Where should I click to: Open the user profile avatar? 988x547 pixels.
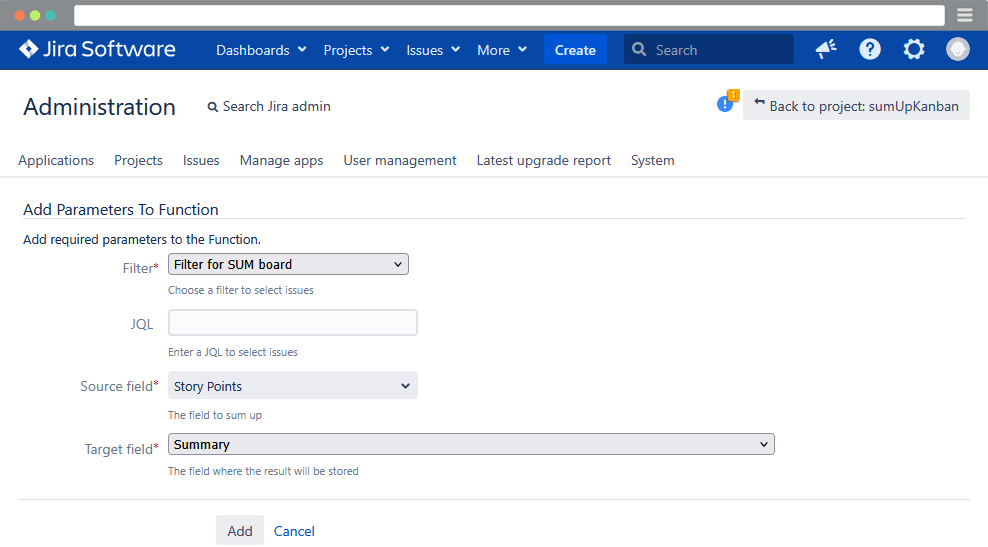coord(958,49)
